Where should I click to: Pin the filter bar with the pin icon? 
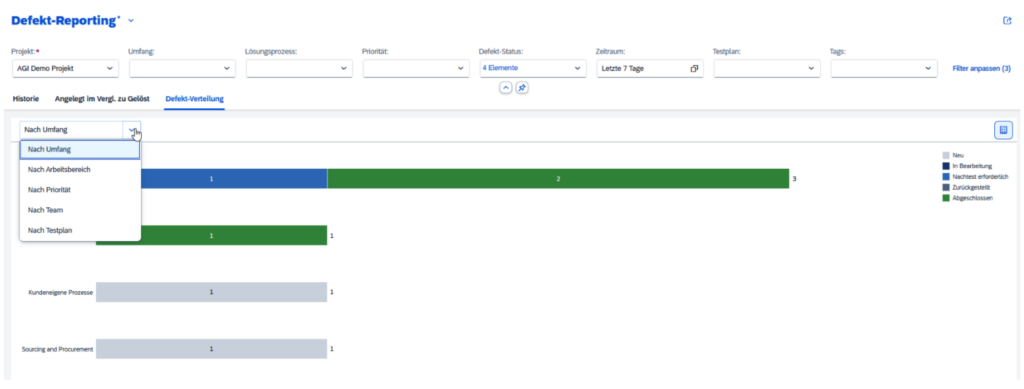point(522,87)
